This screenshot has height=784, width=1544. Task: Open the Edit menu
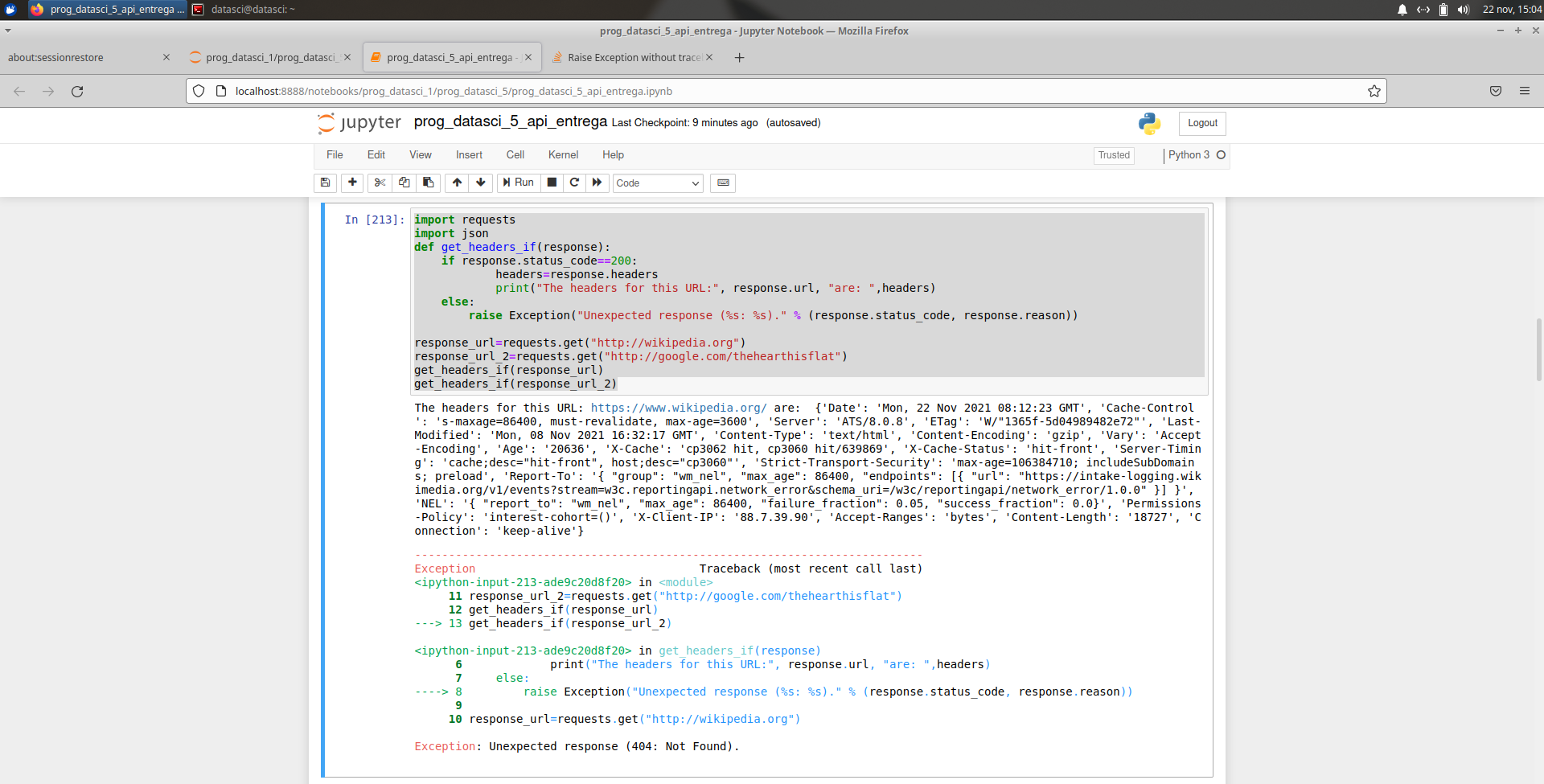376,155
